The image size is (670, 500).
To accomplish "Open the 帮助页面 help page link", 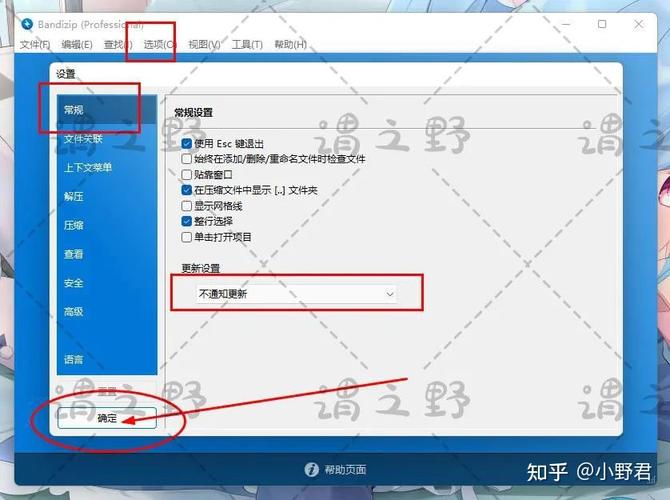I will pos(345,470).
